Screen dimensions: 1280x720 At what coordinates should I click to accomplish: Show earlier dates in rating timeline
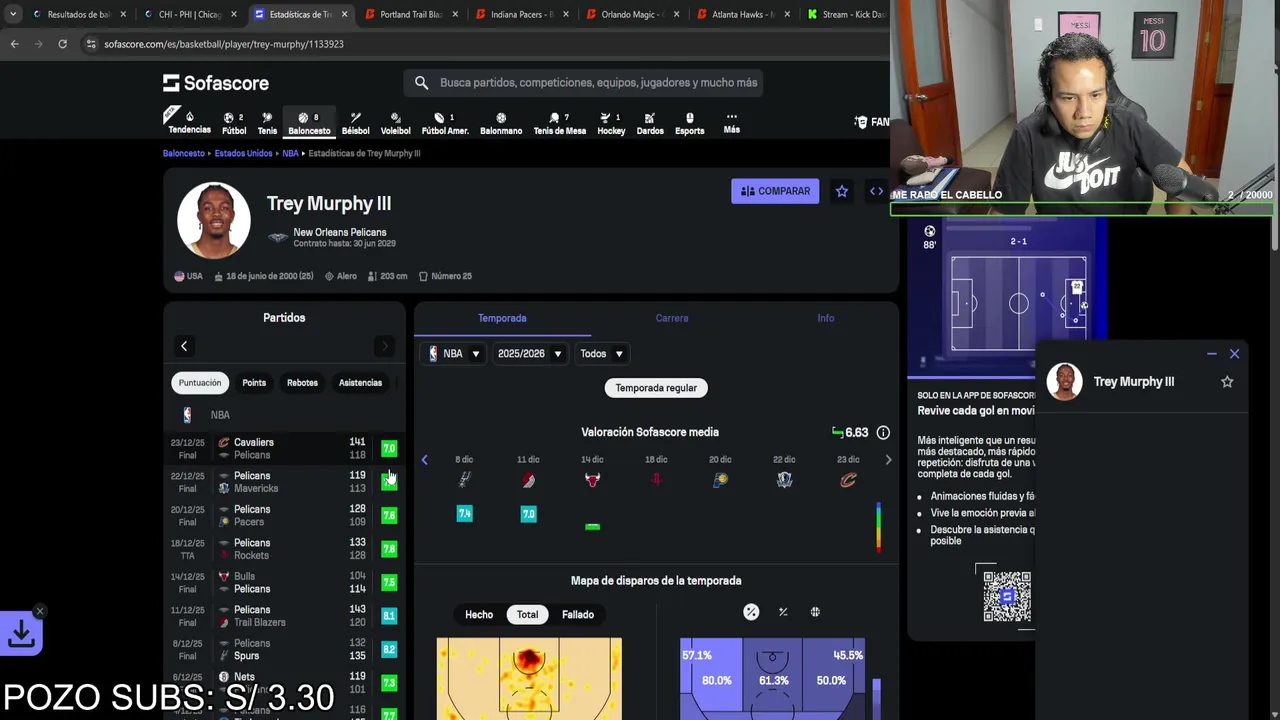click(424, 460)
